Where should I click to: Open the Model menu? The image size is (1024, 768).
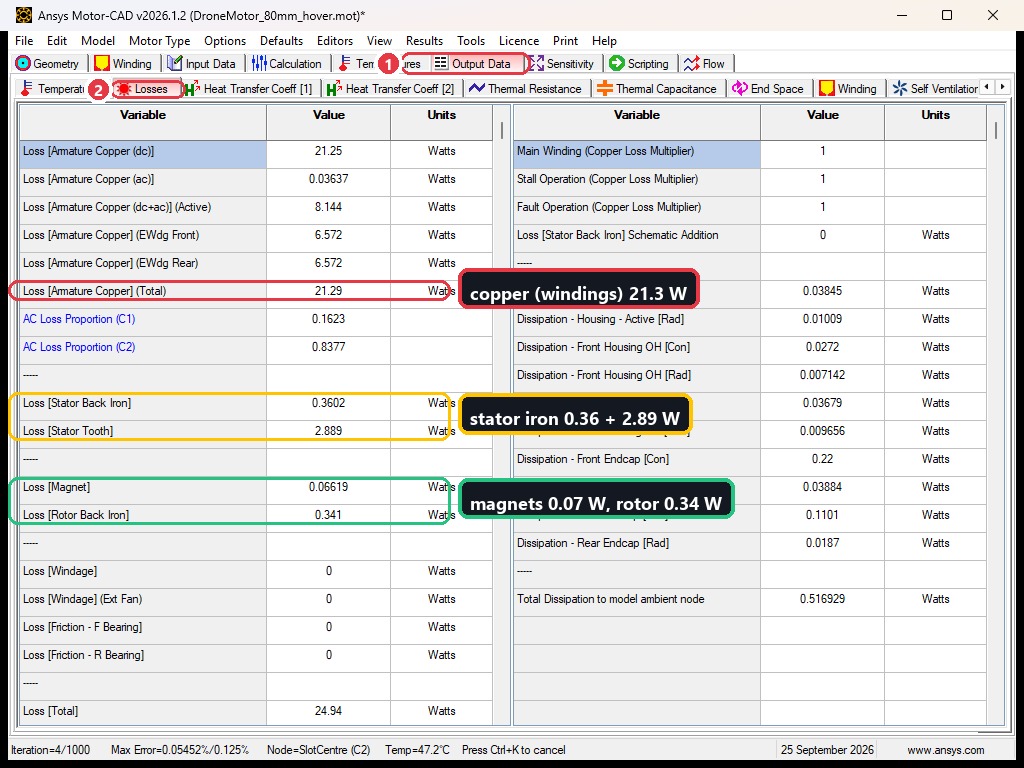(98, 40)
